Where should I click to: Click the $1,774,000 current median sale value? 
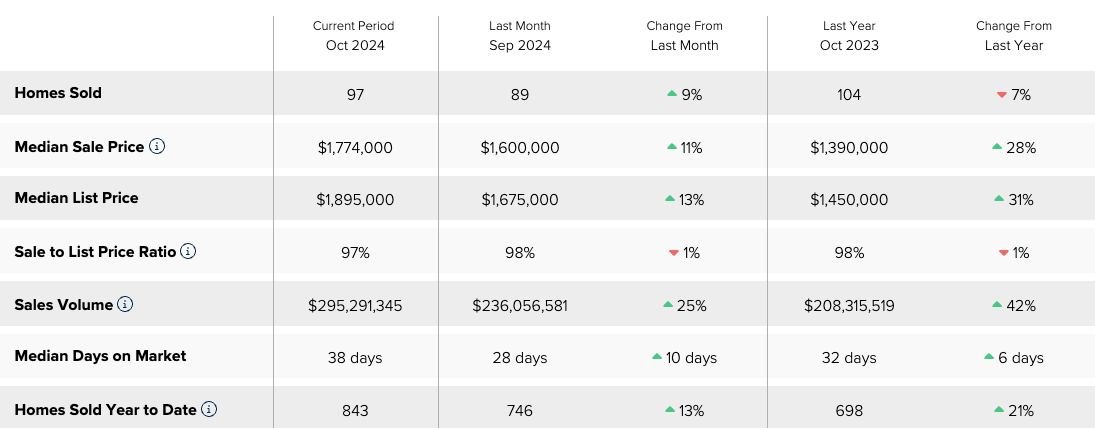[x=355, y=148]
